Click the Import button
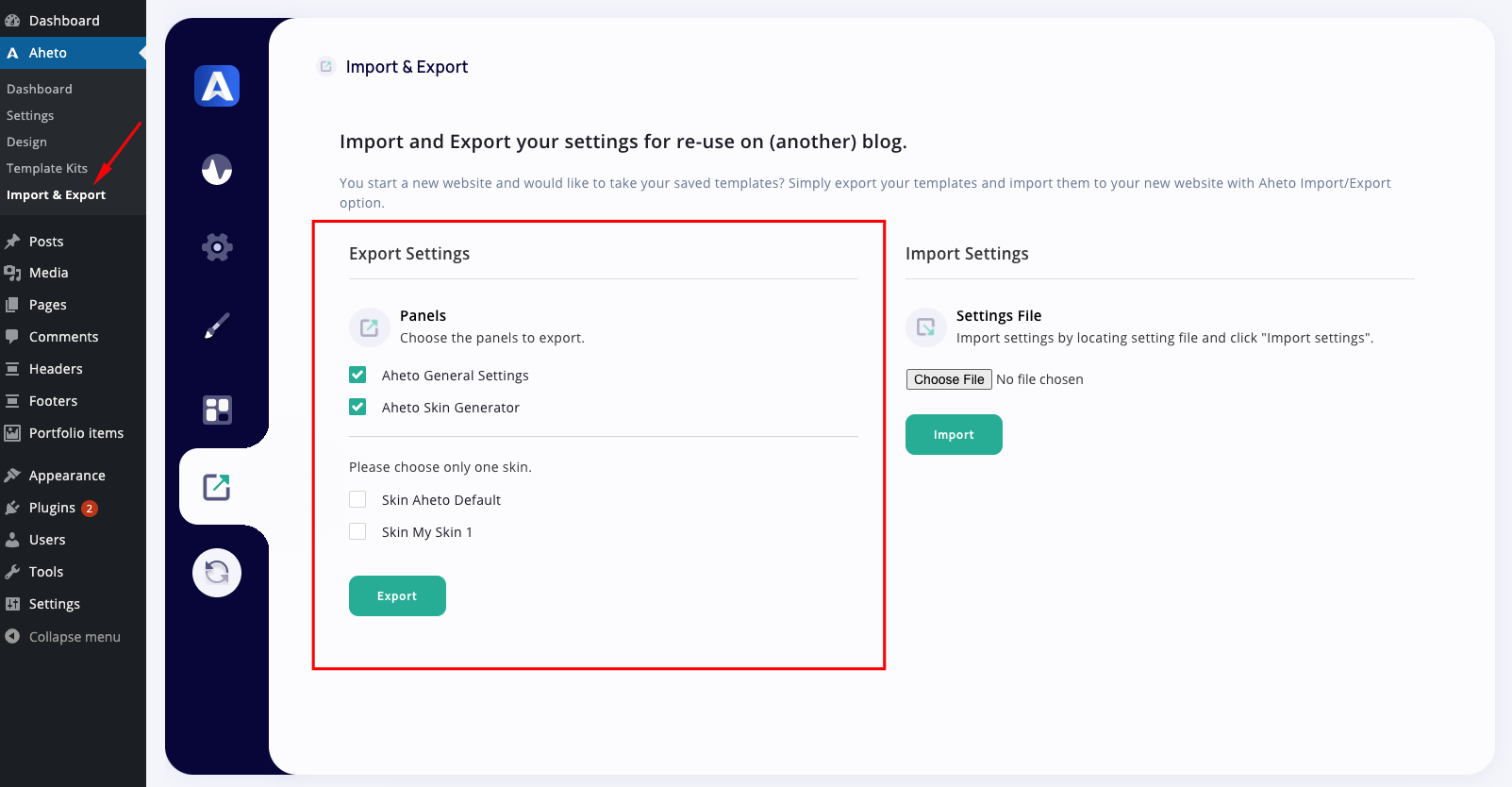The image size is (1512, 787). pyautogui.click(x=954, y=434)
